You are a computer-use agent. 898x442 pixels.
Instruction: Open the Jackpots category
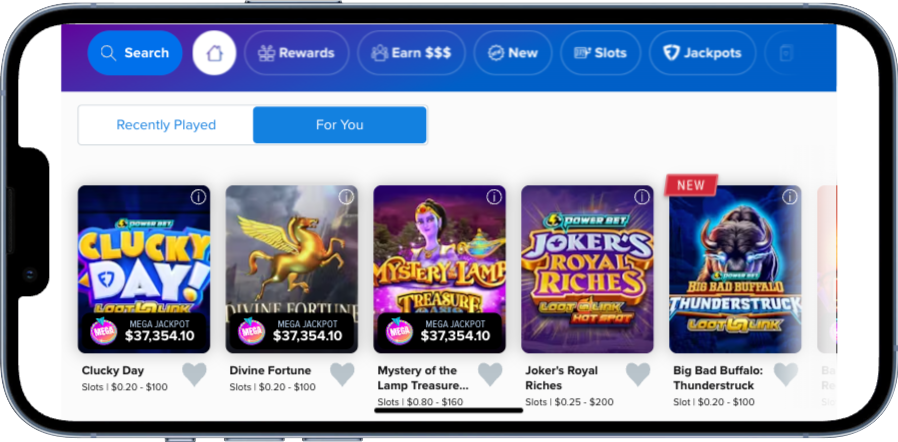[x=702, y=53]
